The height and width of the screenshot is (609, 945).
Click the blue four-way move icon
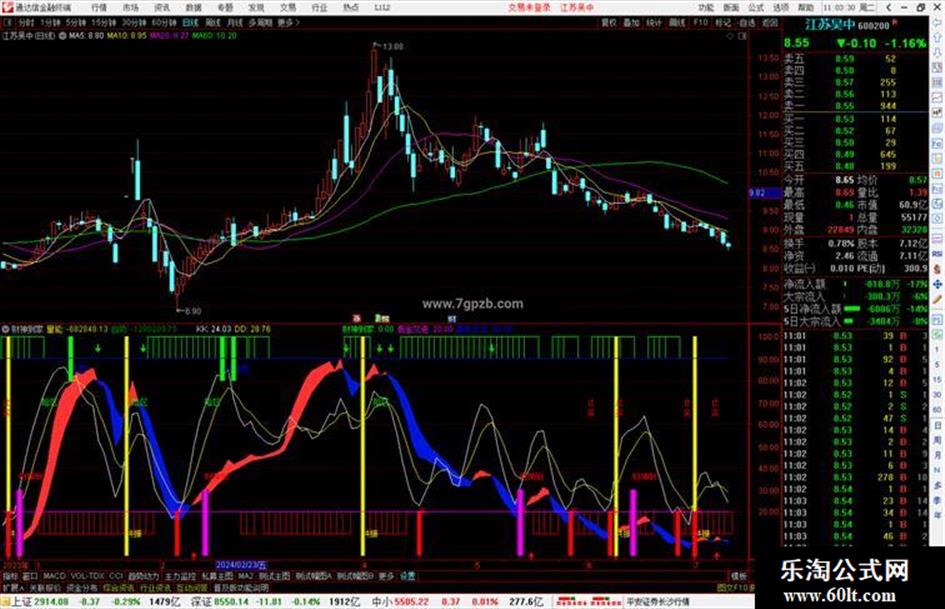coord(937,284)
